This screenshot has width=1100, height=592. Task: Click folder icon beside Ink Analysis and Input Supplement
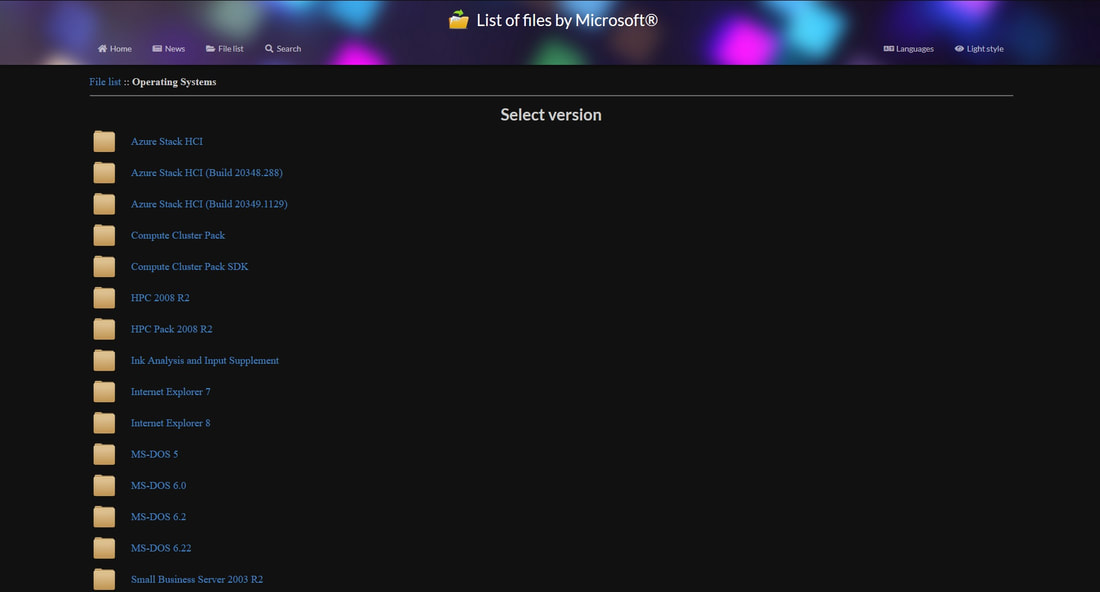[104, 361]
